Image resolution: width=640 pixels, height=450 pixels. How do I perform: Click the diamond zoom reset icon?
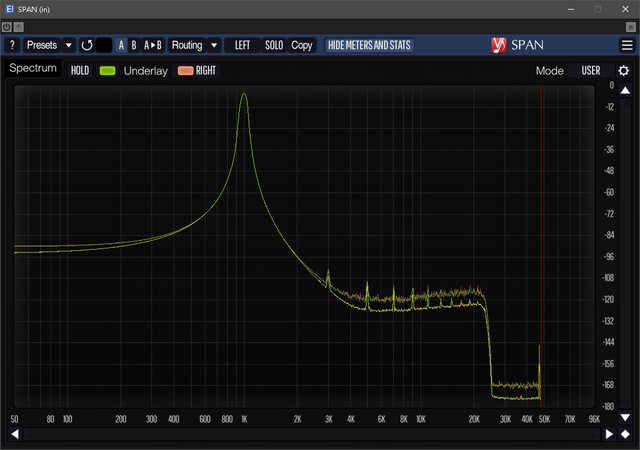(x=625, y=434)
